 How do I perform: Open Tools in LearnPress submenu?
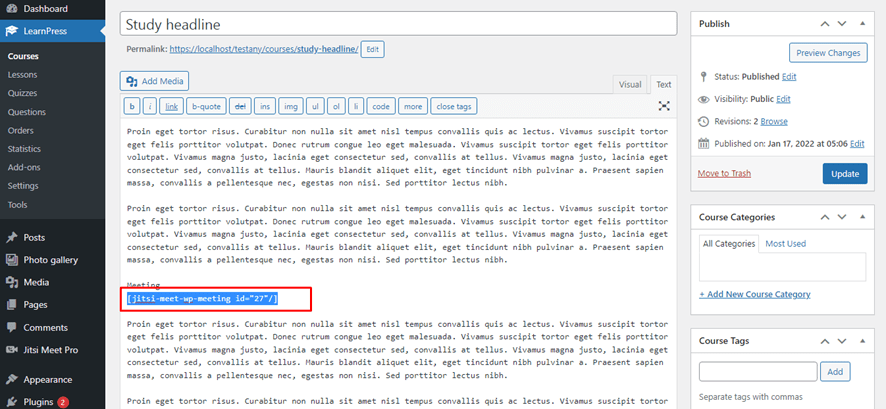pos(18,204)
